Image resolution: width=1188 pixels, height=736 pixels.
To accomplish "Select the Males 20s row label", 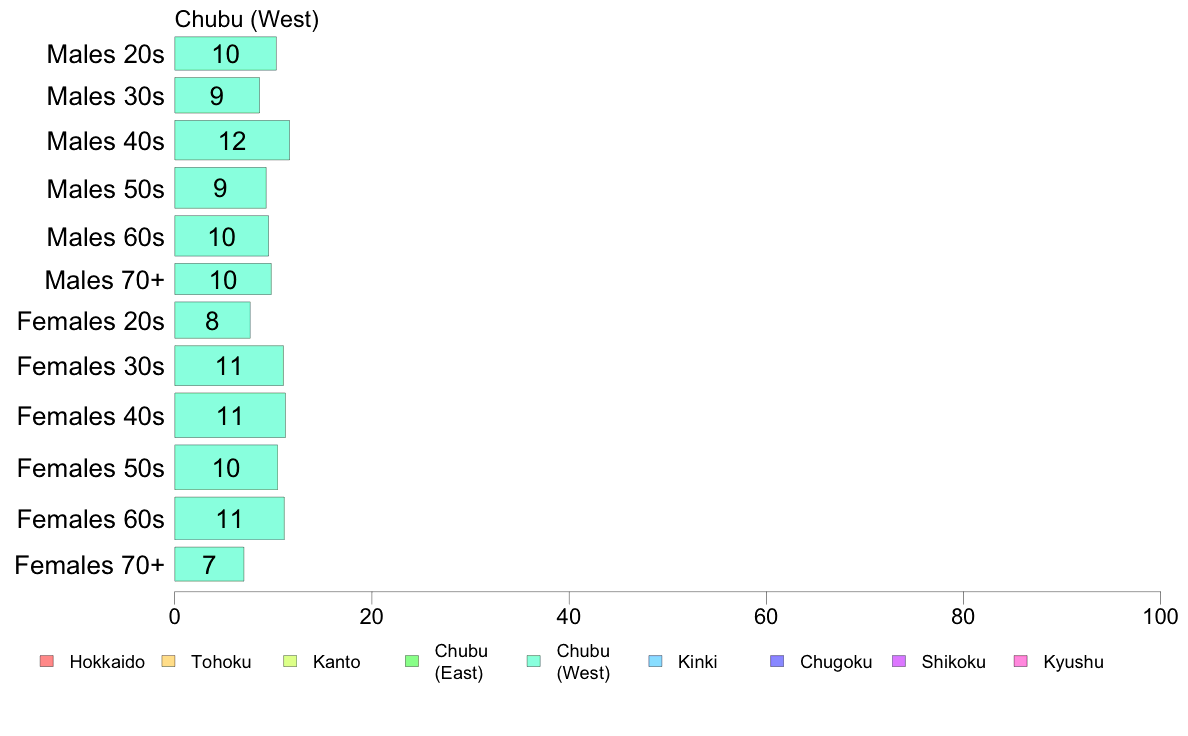I will click(105, 54).
